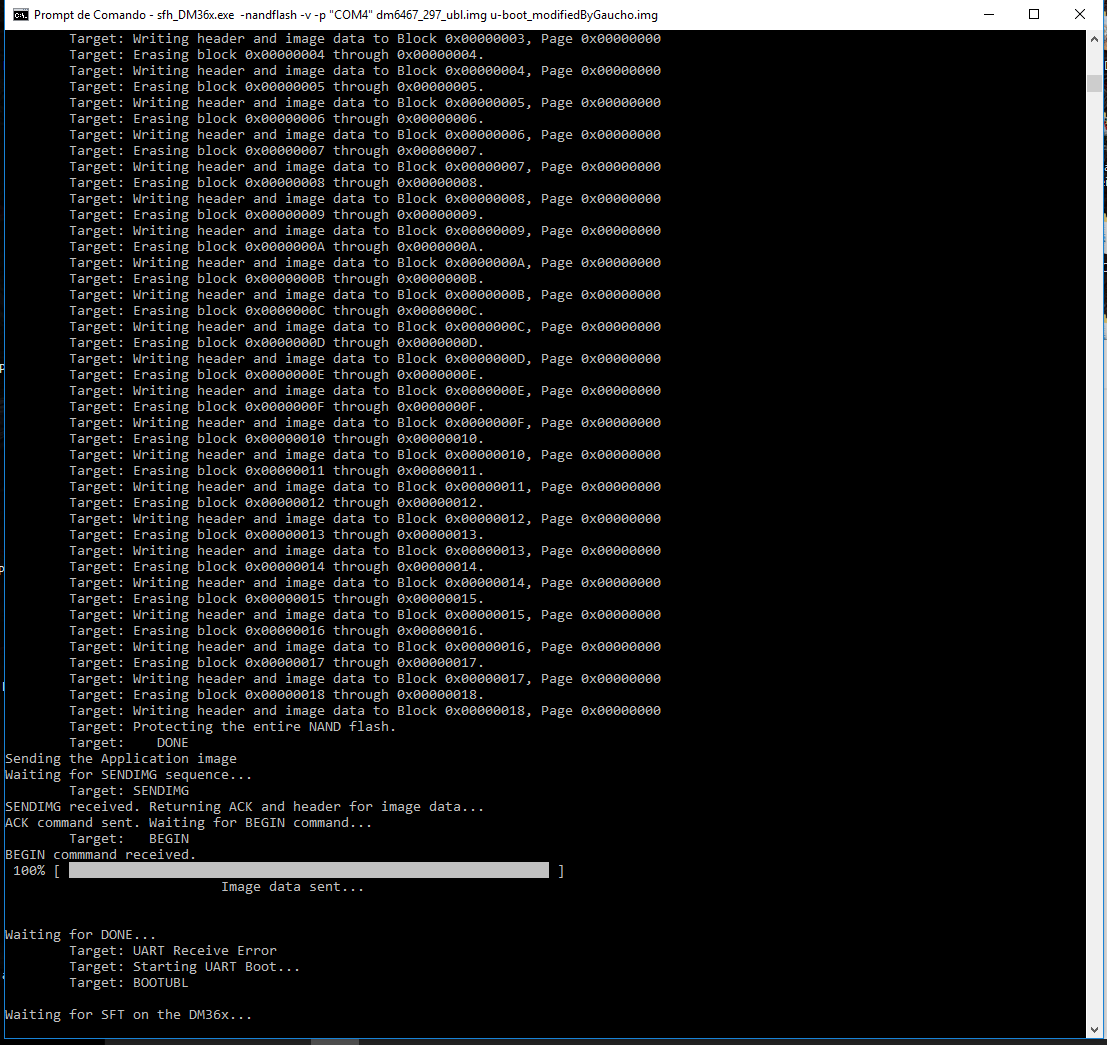Click the 'Image data sent...' text
The width and height of the screenshot is (1107, 1045).
293,887
